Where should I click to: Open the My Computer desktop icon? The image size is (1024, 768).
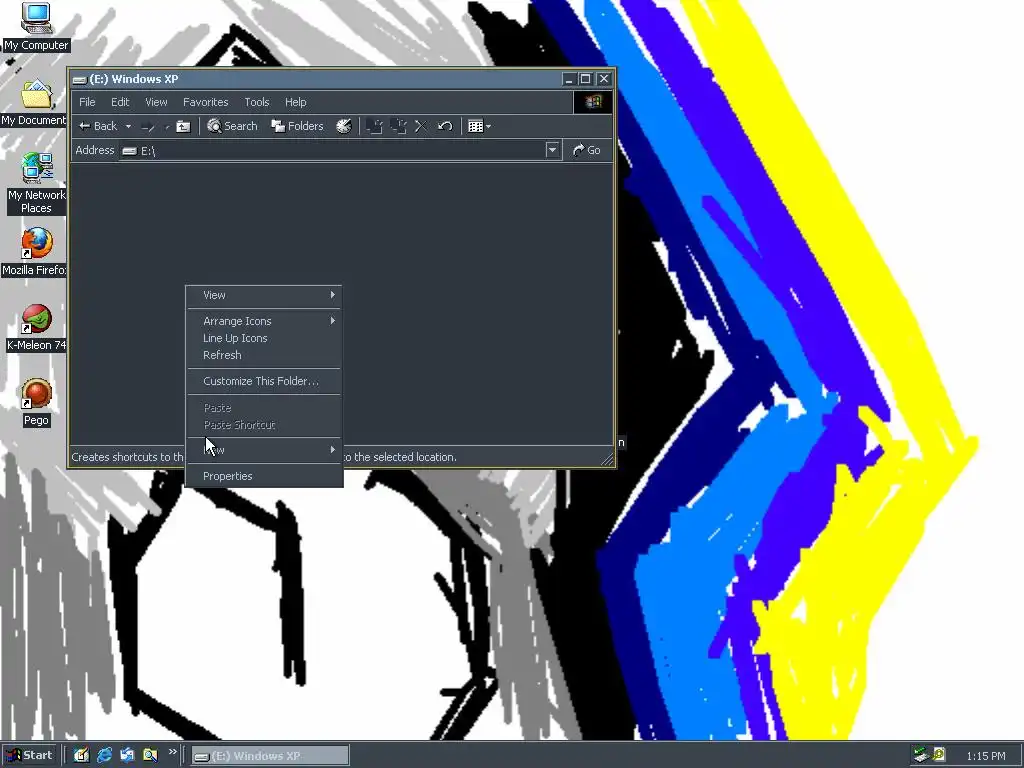[36, 26]
